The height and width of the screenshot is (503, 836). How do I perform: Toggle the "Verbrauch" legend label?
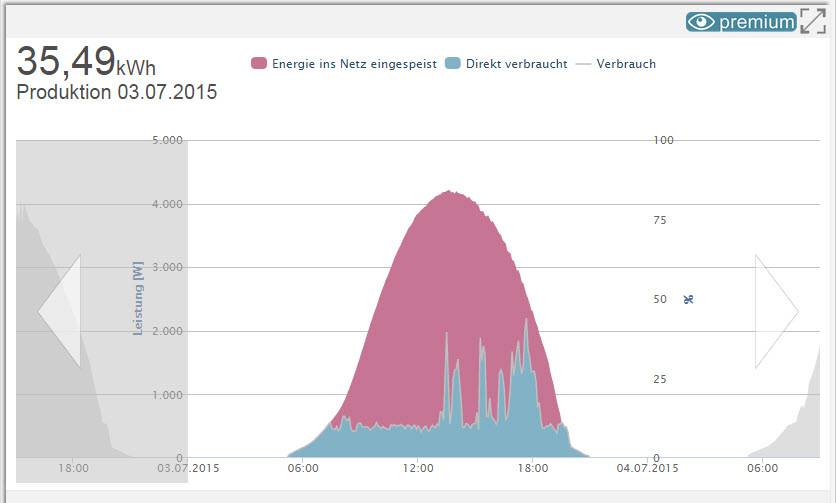pos(626,64)
